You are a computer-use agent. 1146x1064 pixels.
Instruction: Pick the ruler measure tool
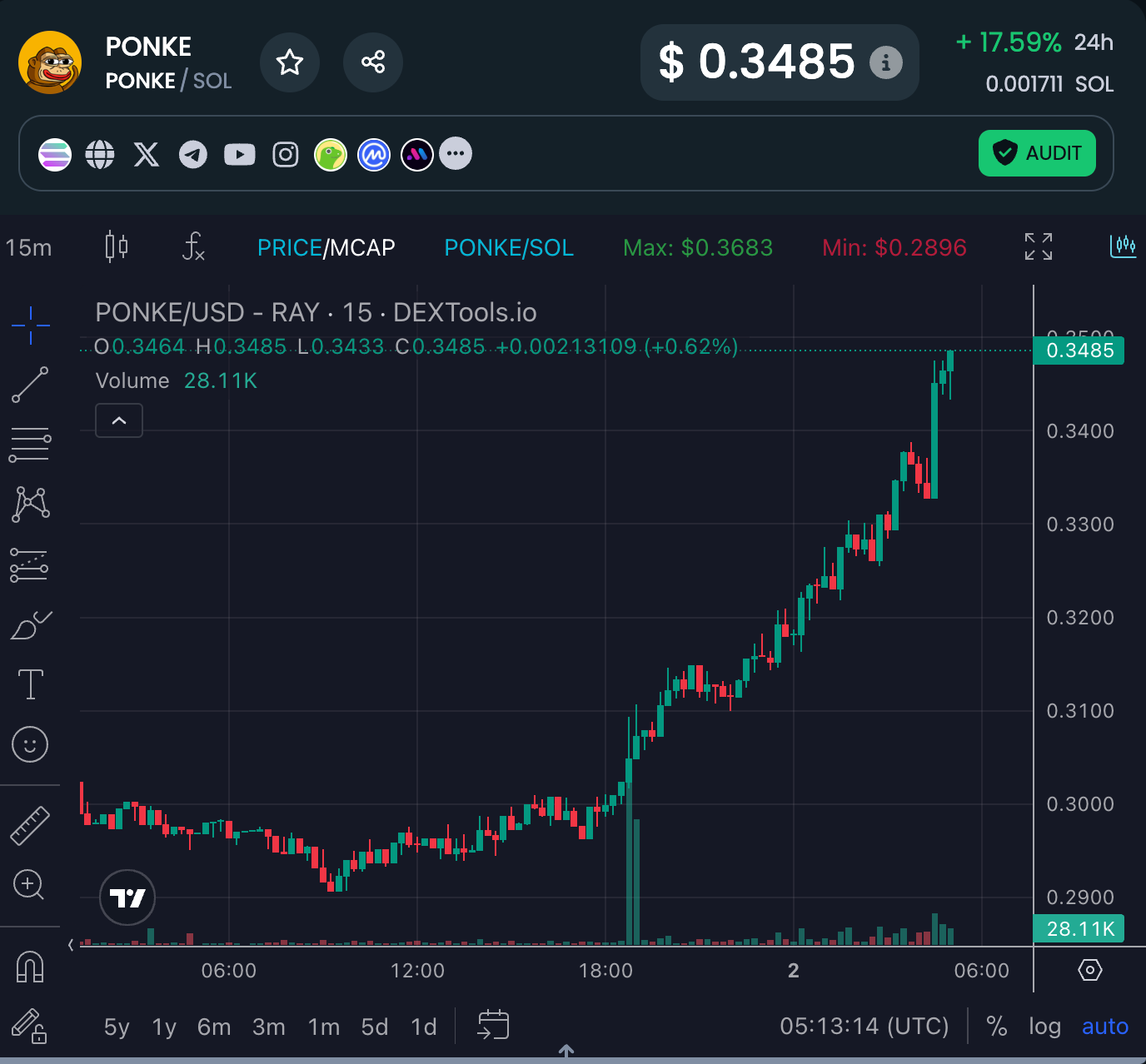(30, 826)
